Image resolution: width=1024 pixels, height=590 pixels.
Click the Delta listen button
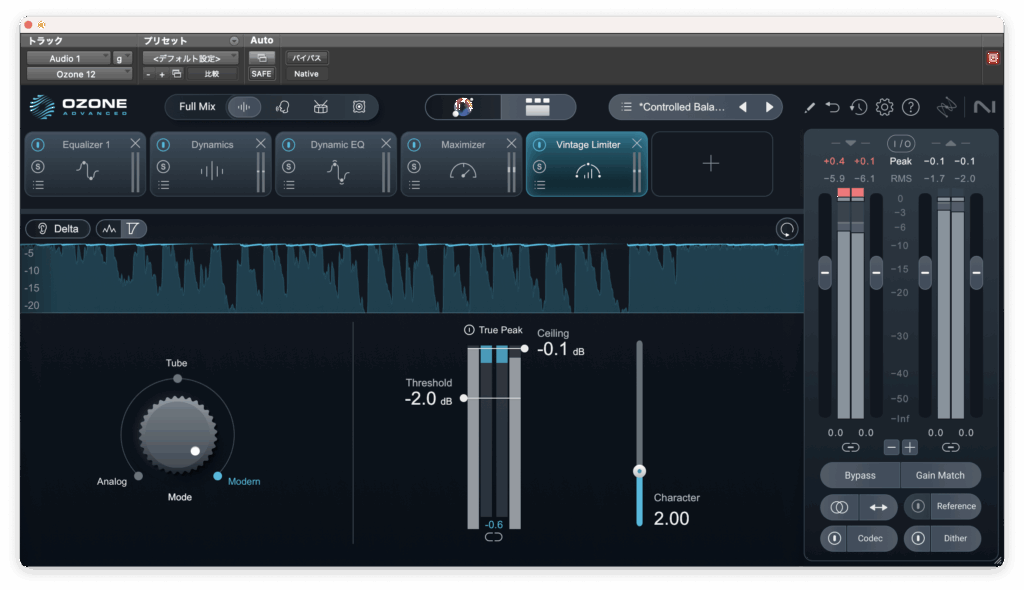tap(58, 229)
